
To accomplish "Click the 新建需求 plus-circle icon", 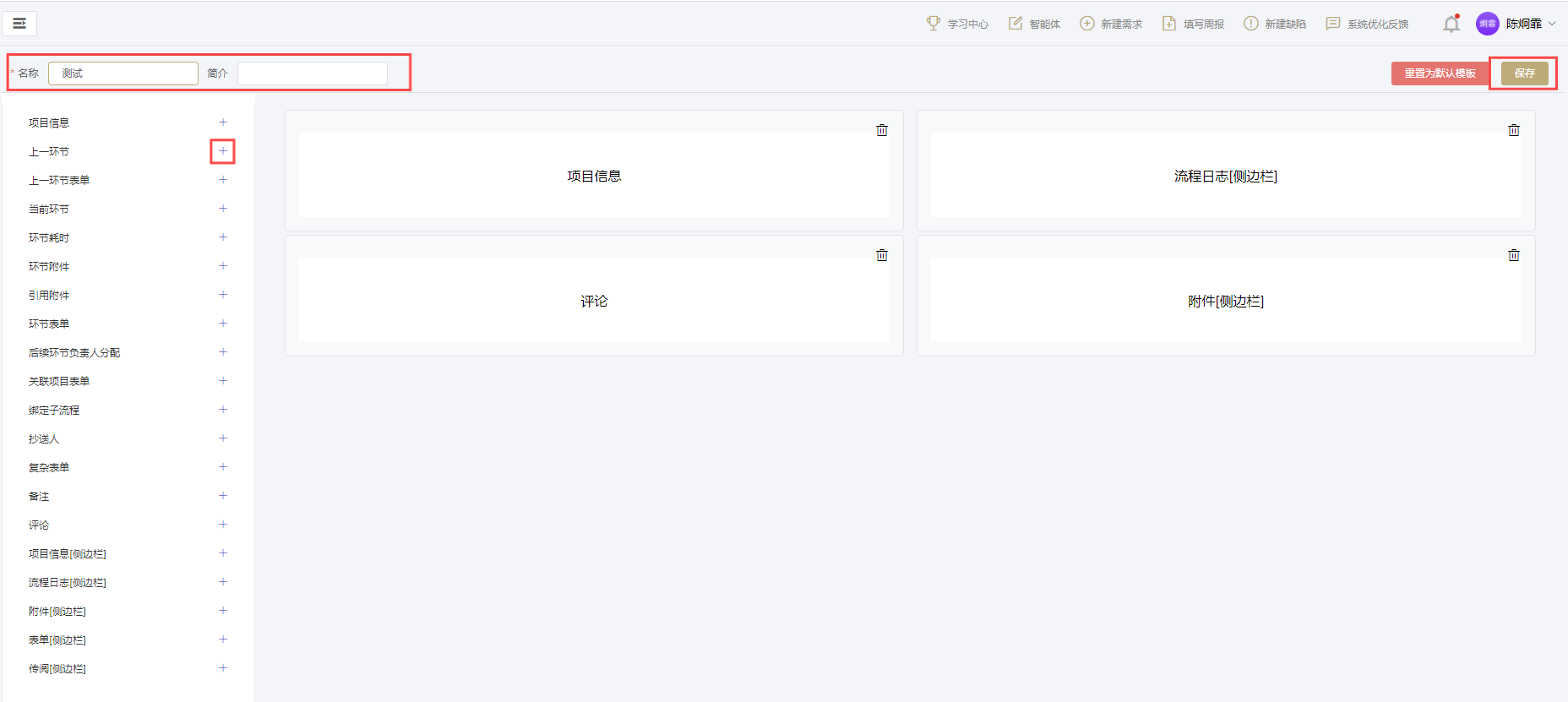I will coord(1087,24).
